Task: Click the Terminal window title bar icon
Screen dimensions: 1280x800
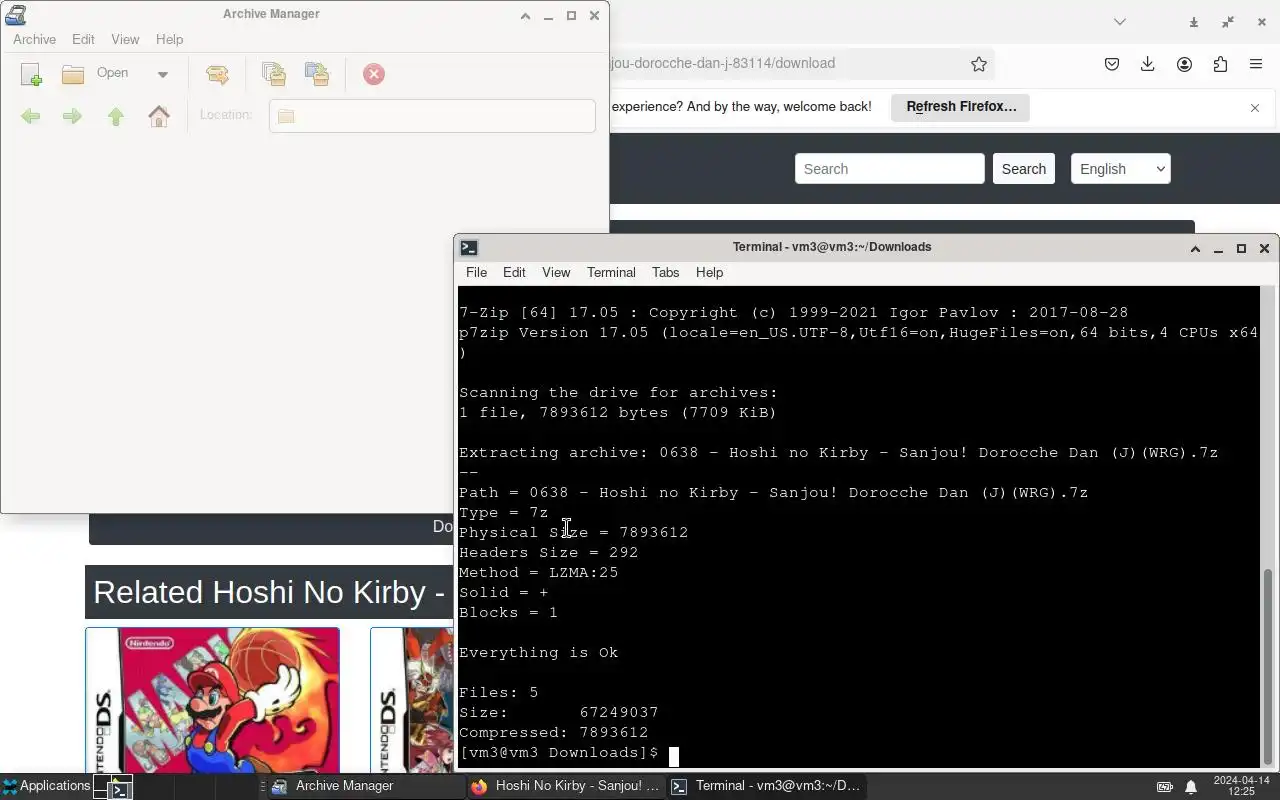Action: coord(469,247)
